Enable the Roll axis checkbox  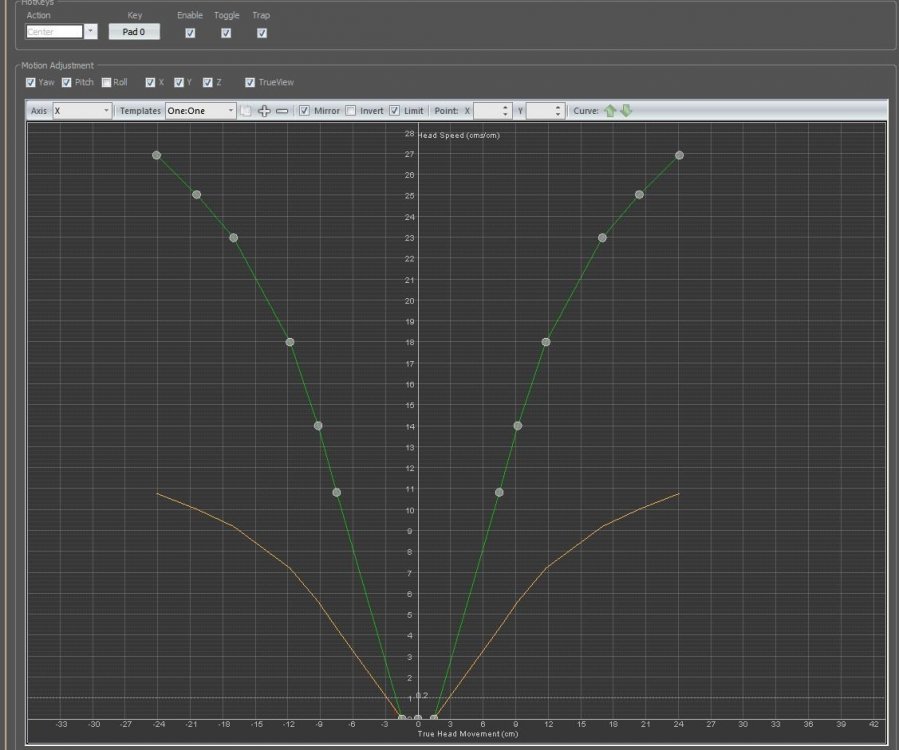pos(106,82)
